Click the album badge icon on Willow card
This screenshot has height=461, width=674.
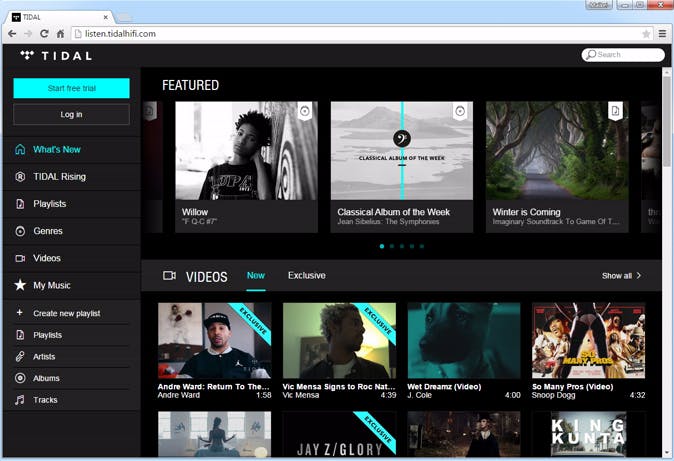pos(305,111)
